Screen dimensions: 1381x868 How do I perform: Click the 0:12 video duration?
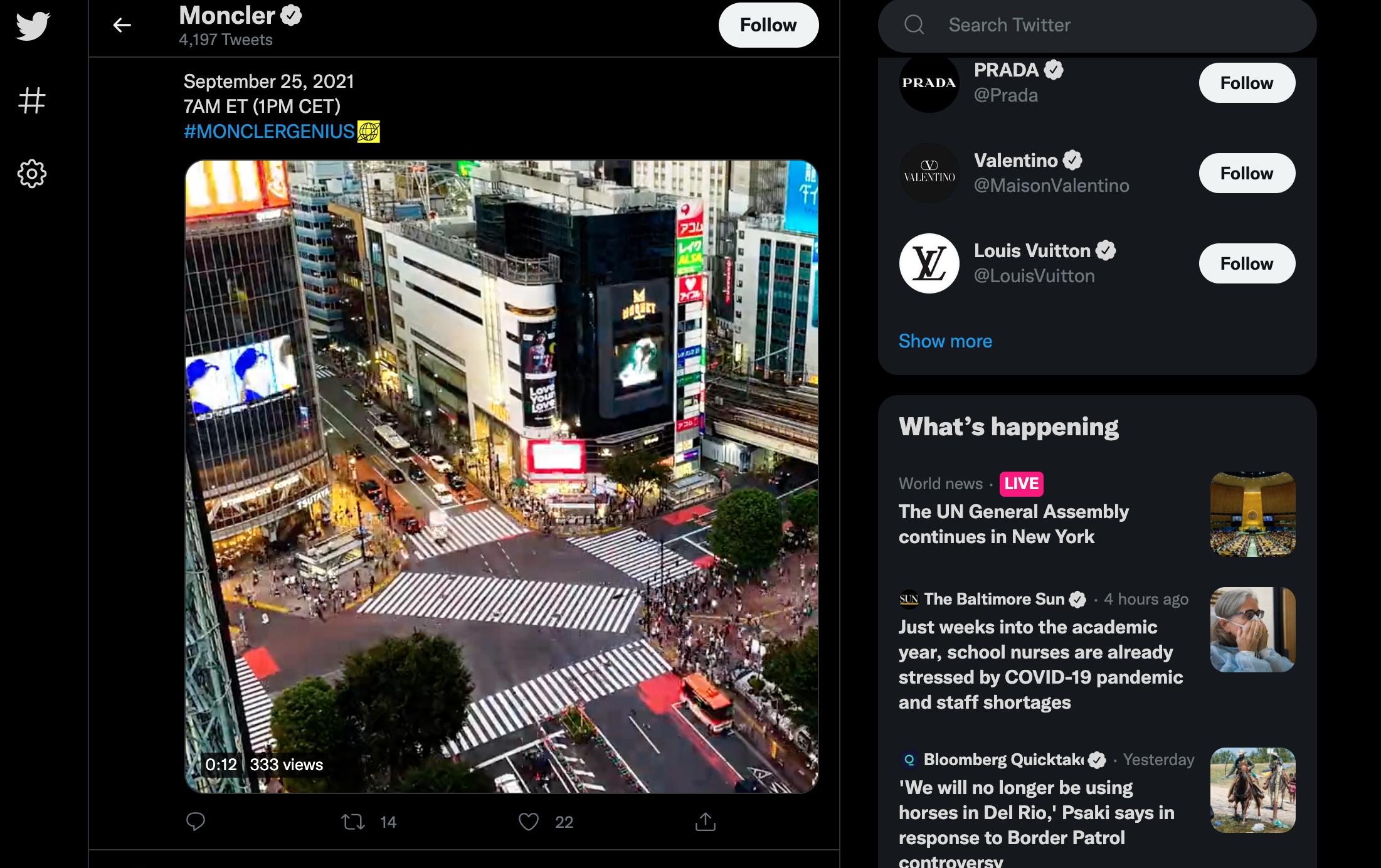pyautogui.click(x=221, y=765)
